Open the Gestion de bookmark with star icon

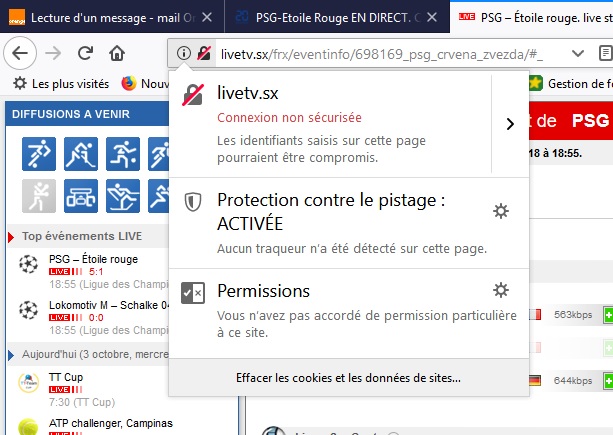[x=571, y=84]
